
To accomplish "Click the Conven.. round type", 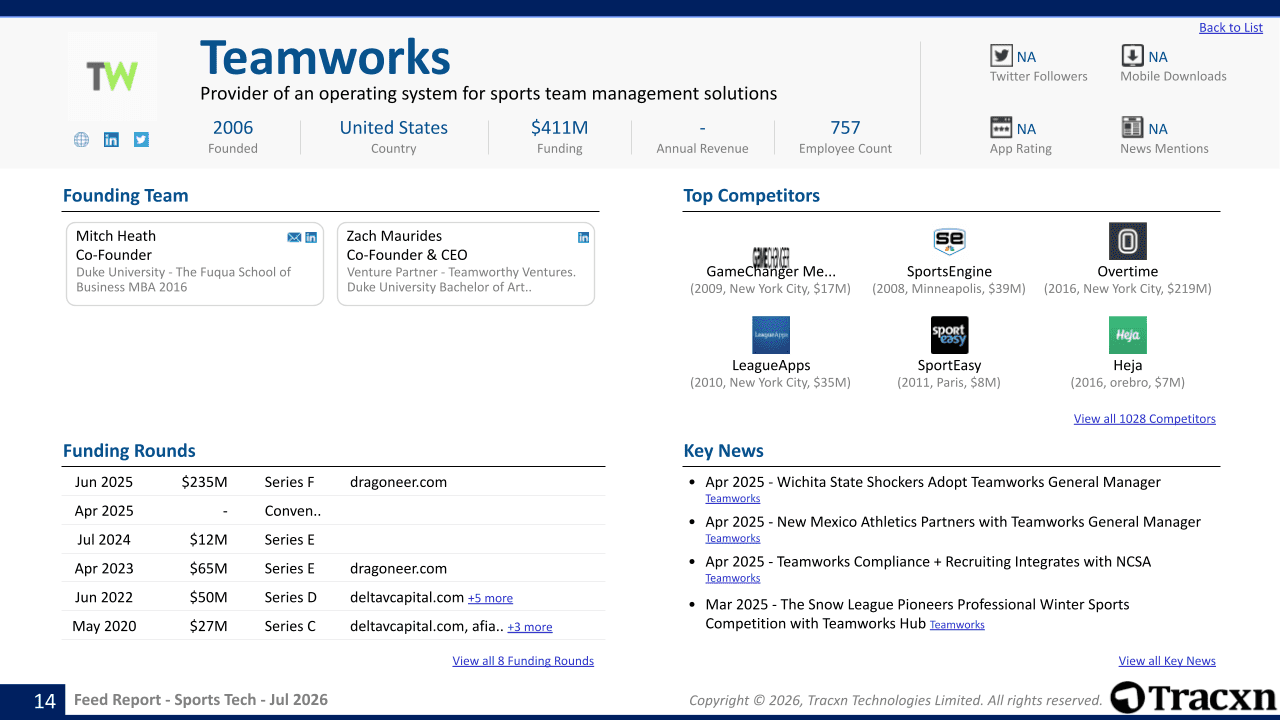I will (293, 511).
